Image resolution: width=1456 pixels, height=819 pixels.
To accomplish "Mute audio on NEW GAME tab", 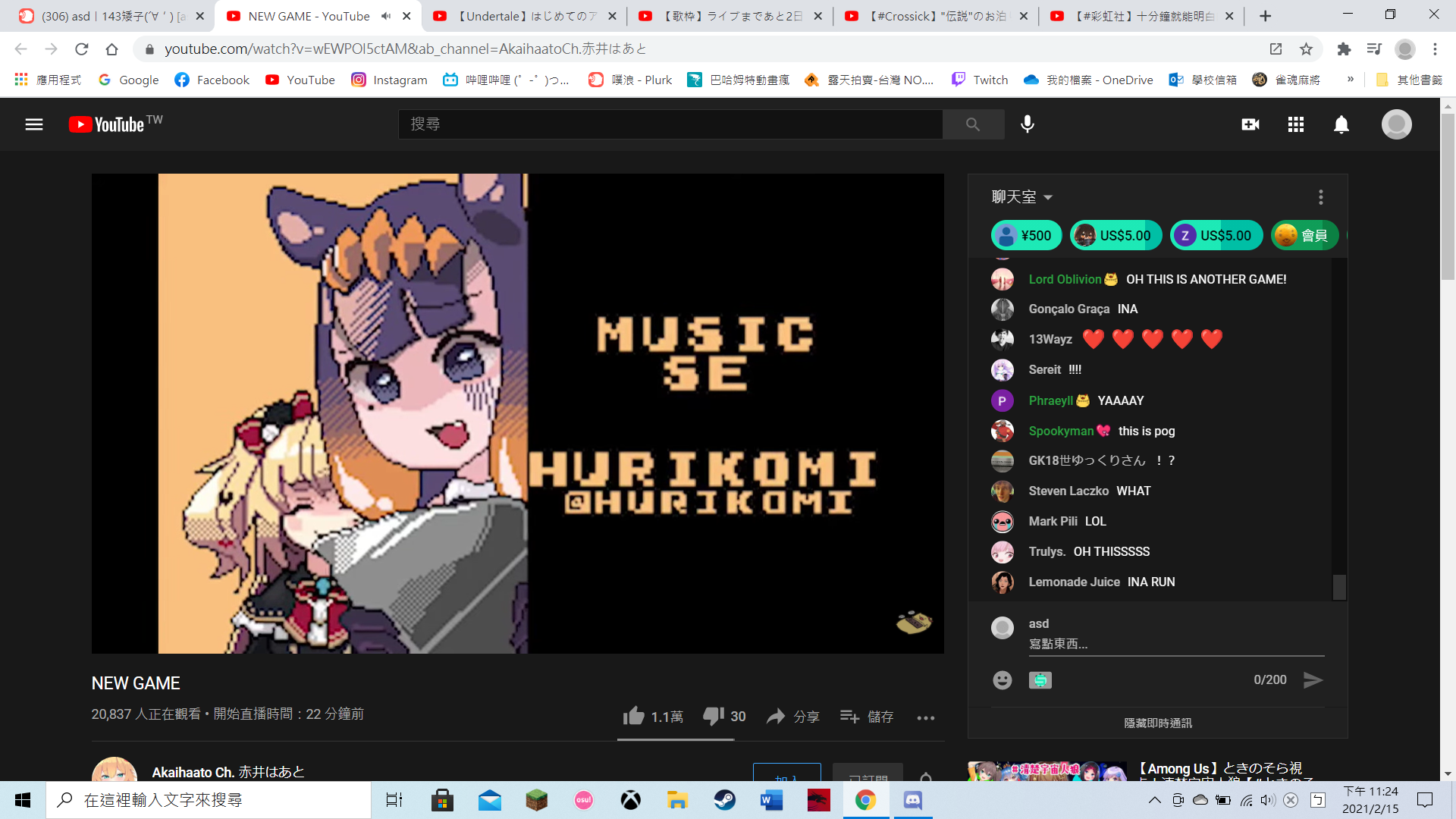I will [386, 16].
